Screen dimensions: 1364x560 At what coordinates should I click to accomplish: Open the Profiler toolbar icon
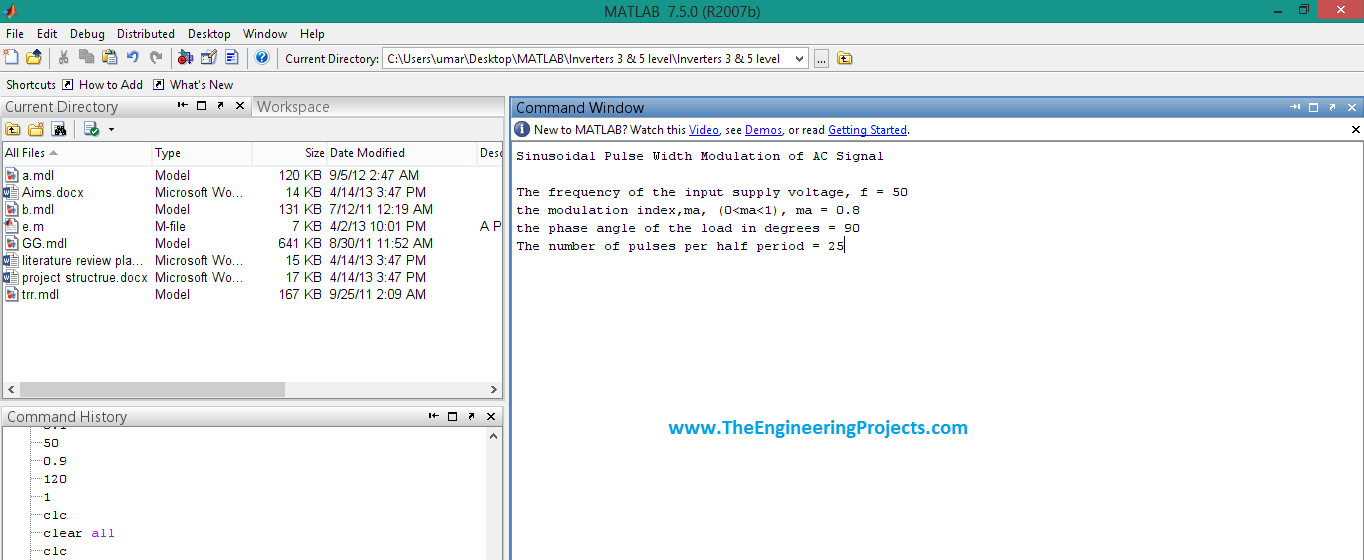click(232, 58)
